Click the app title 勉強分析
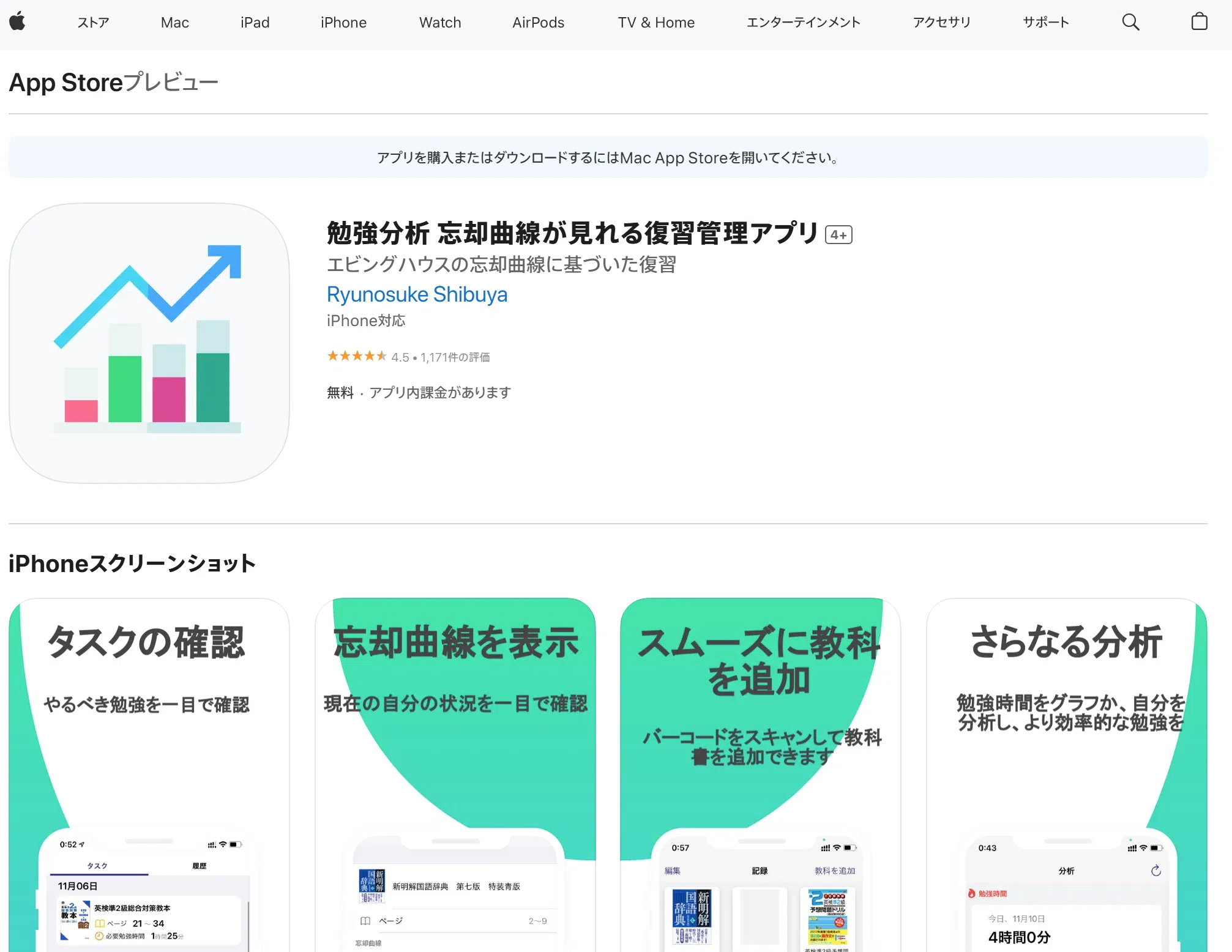Viewport: 1232px width, 952px height. coord(572,233)
